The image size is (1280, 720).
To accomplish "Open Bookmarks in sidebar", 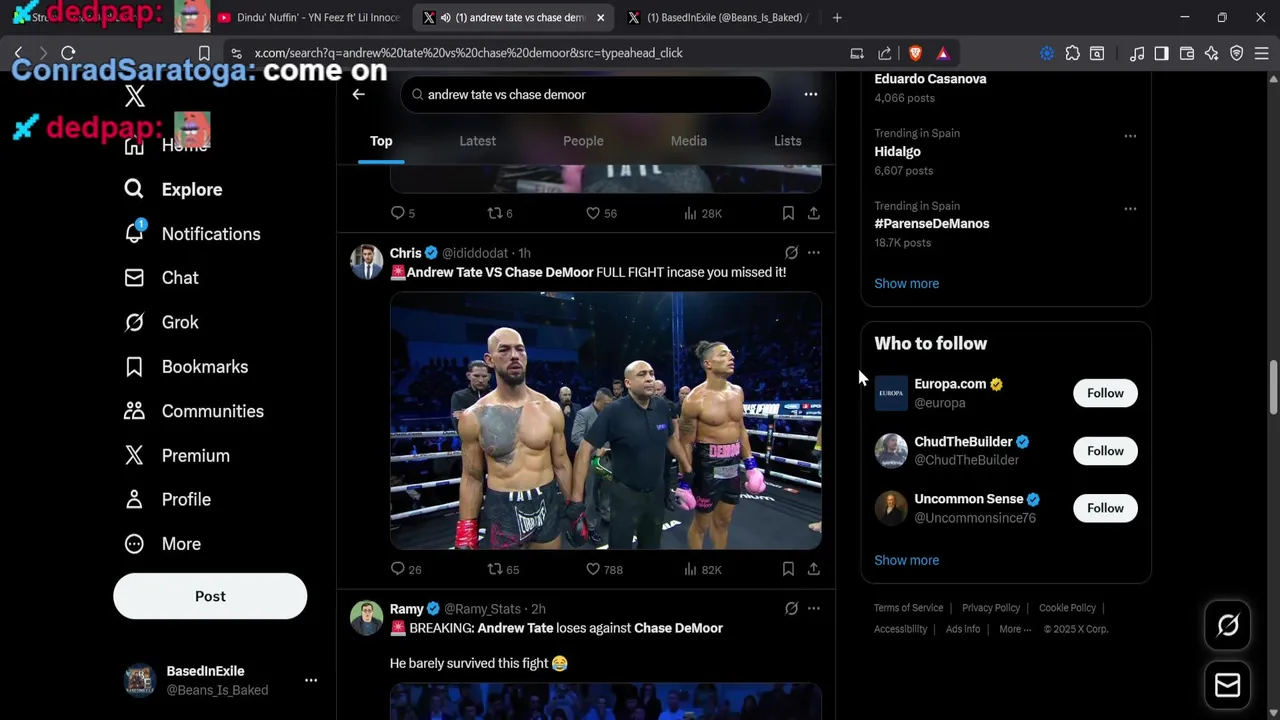I will click(x=185, y=367).
